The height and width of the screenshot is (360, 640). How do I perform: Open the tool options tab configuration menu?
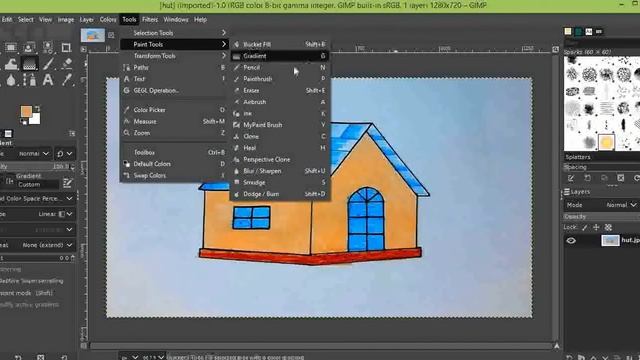point(72,133)
